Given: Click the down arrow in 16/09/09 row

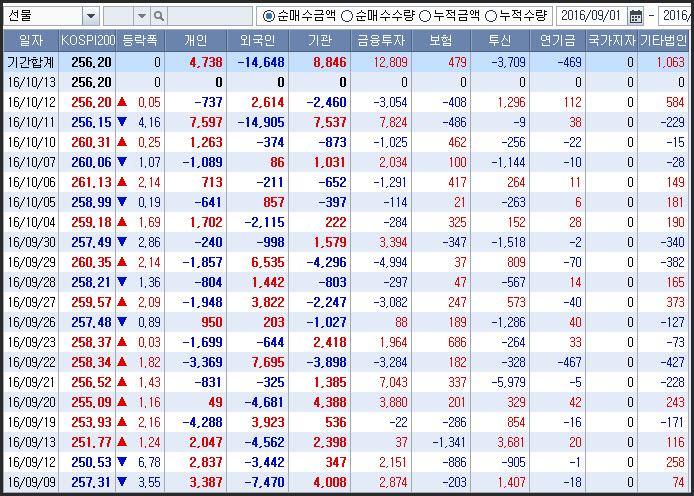Looking at the screenshot, I should click(x=122, y=482).
